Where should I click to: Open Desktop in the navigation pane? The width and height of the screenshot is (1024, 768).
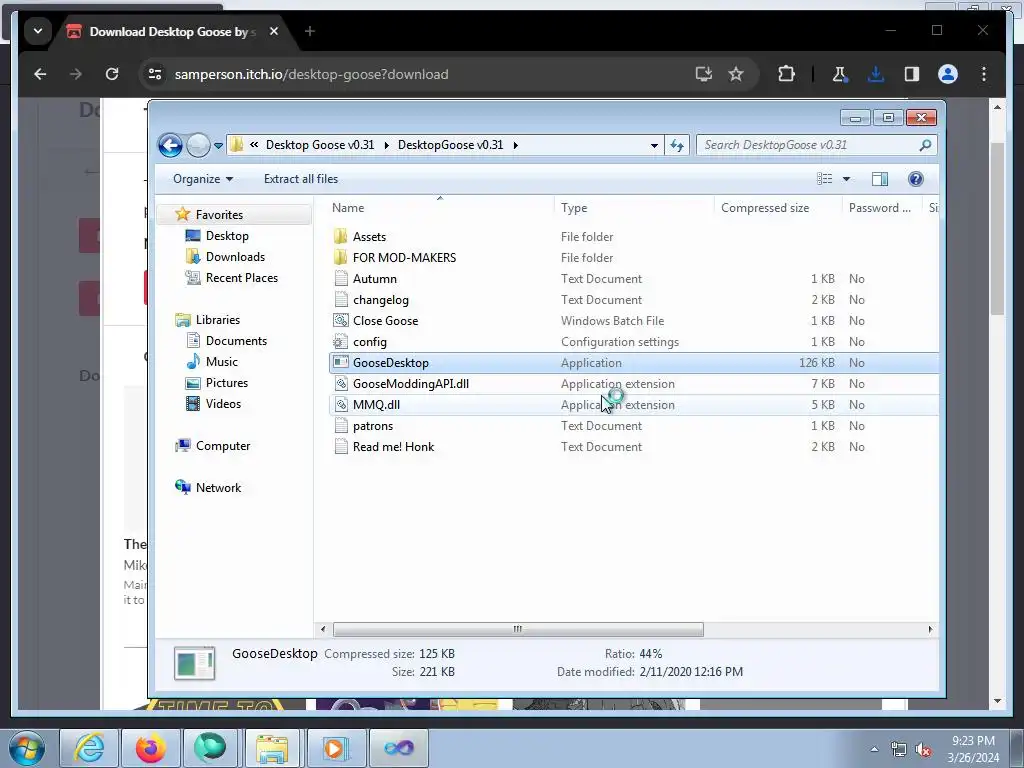(227, 236)
